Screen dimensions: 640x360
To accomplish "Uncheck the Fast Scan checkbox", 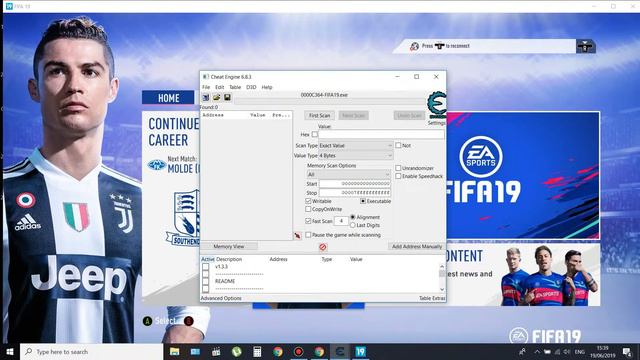I will point(308,221).
